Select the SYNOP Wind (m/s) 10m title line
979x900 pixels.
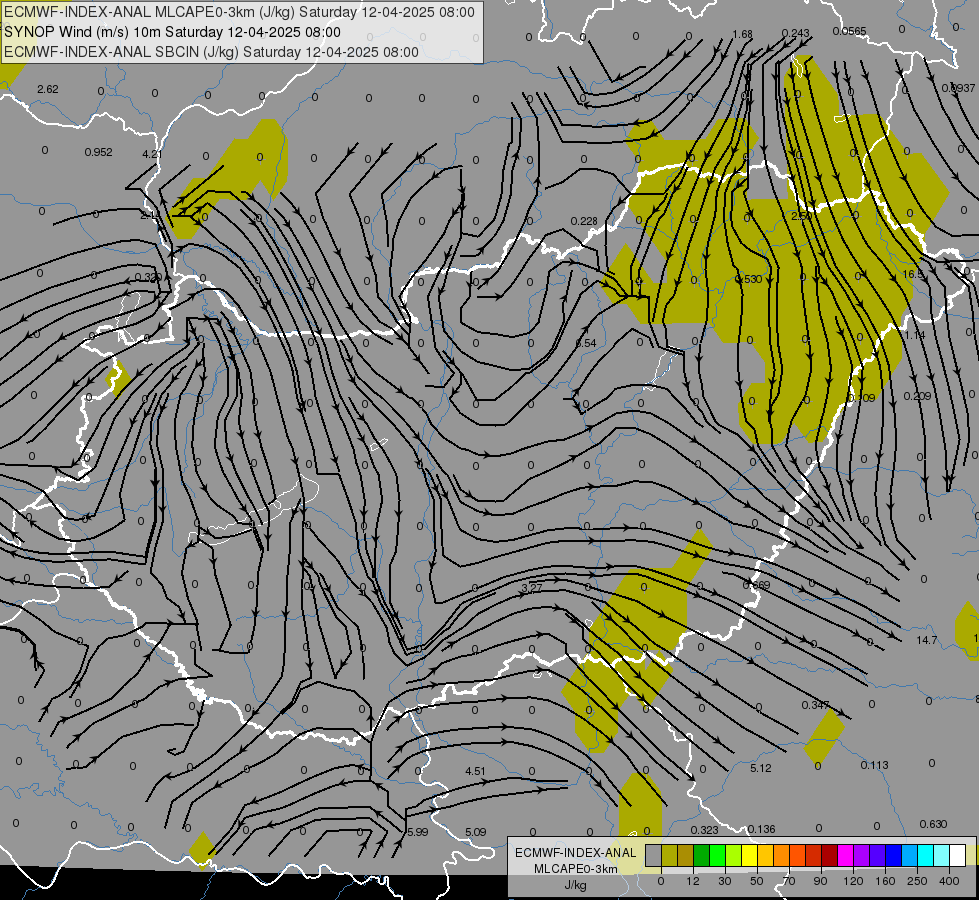point(172,32)
